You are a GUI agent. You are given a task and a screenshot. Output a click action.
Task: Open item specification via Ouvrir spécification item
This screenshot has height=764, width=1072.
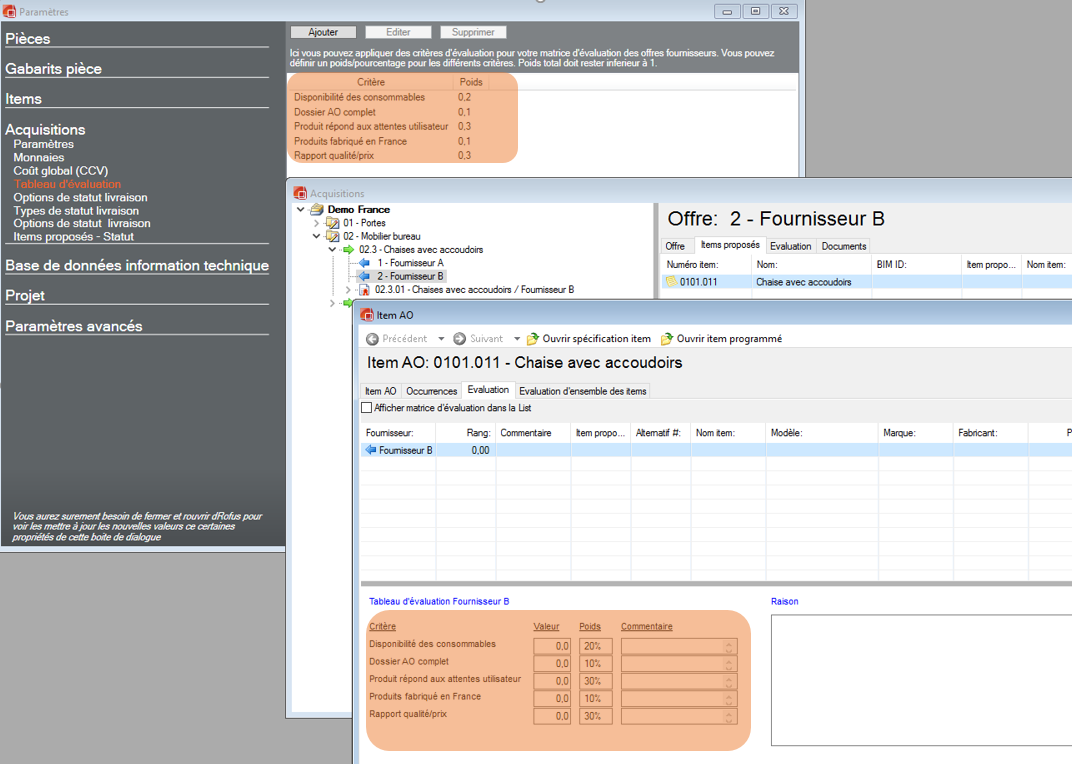click(x=533, y=339)
